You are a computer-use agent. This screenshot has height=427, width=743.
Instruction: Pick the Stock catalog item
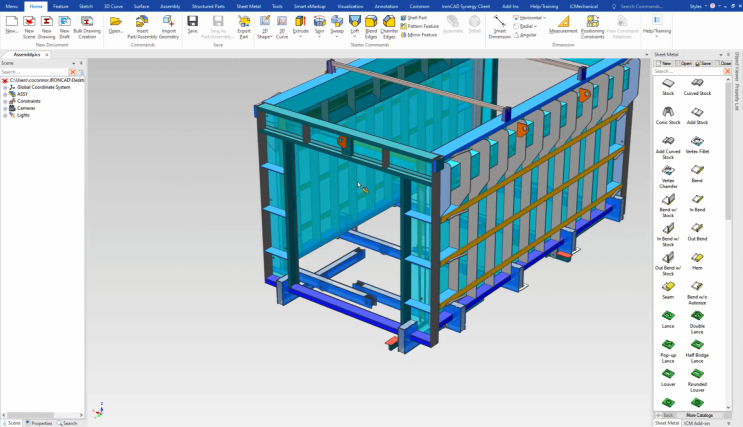[x=668, y=87]
